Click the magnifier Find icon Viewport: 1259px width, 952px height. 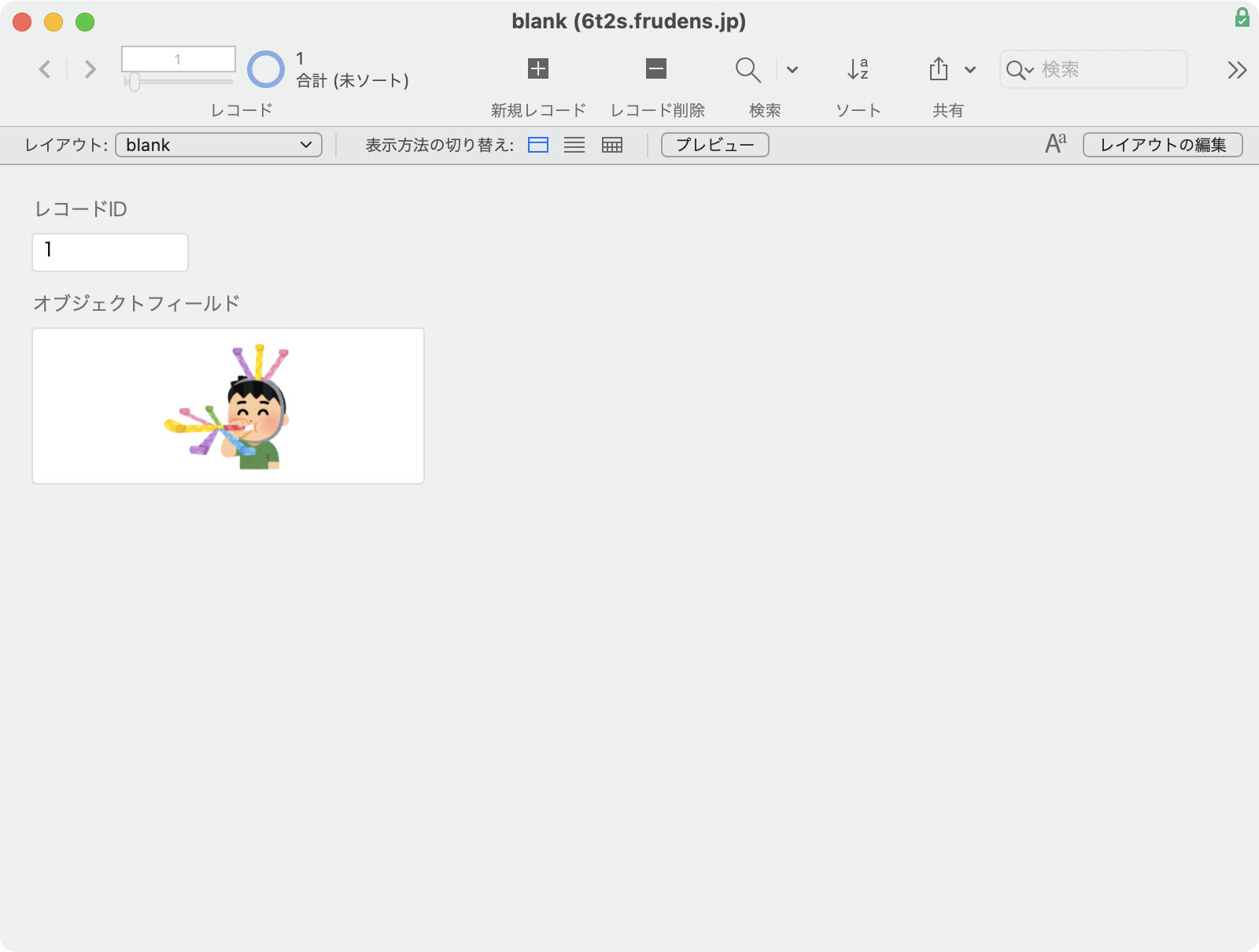[x=748, y=69]
